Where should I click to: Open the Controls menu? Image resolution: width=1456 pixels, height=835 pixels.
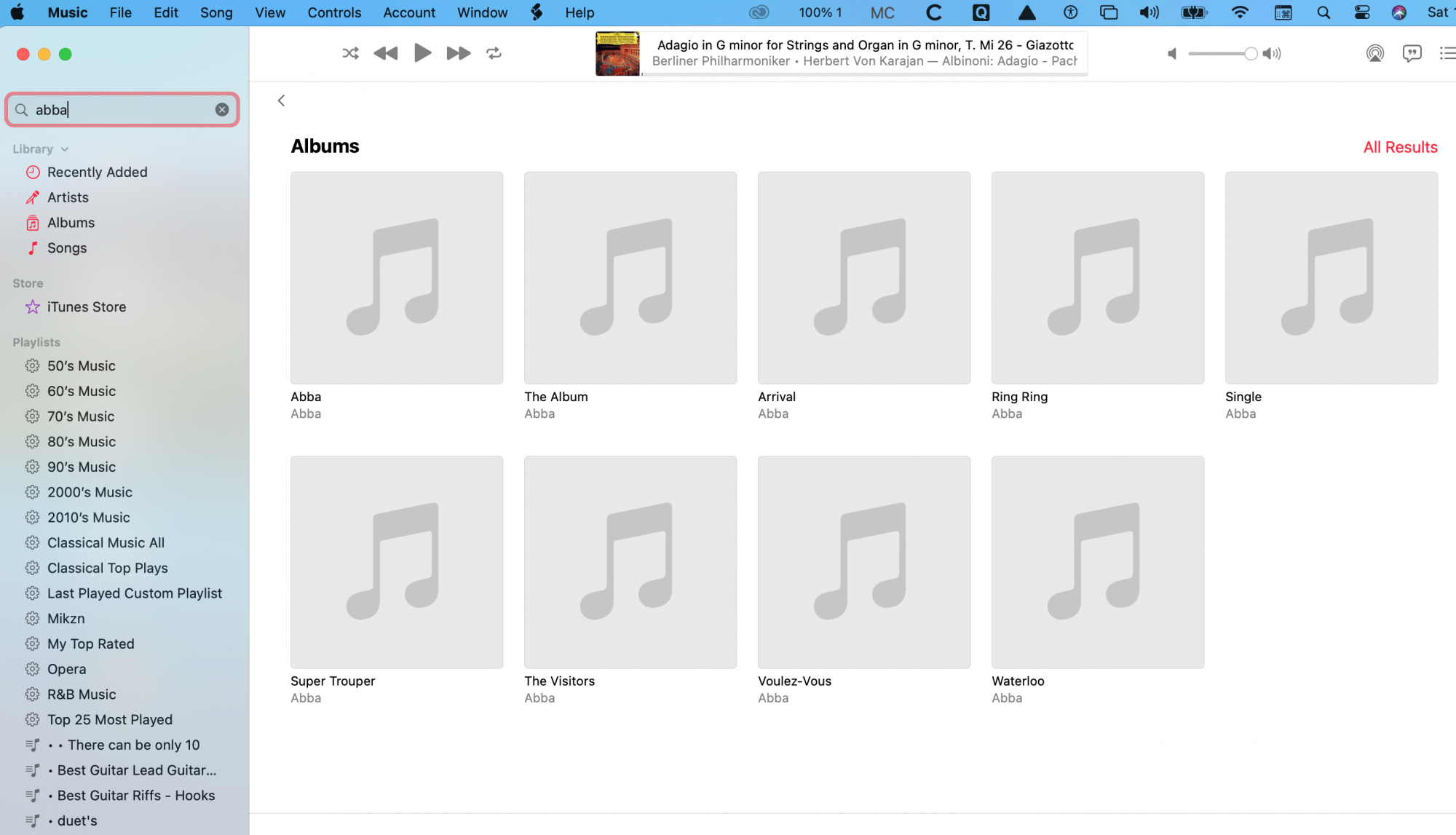pyautogui.click(x=334, y=12)
